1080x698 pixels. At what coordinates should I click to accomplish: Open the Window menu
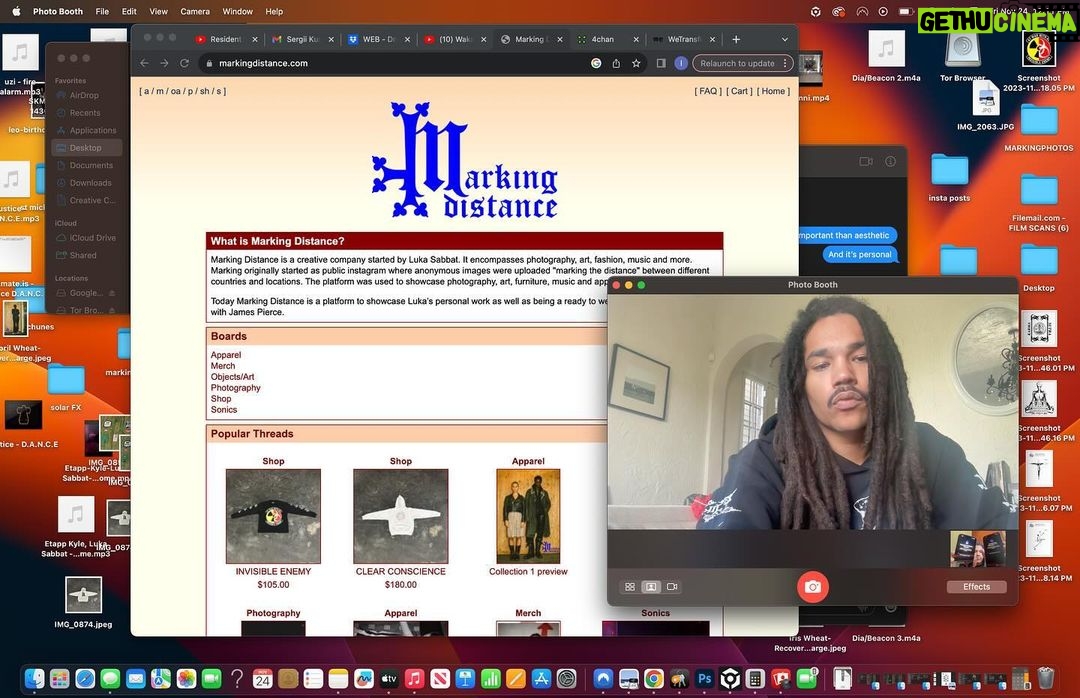[x=238, y=12]
